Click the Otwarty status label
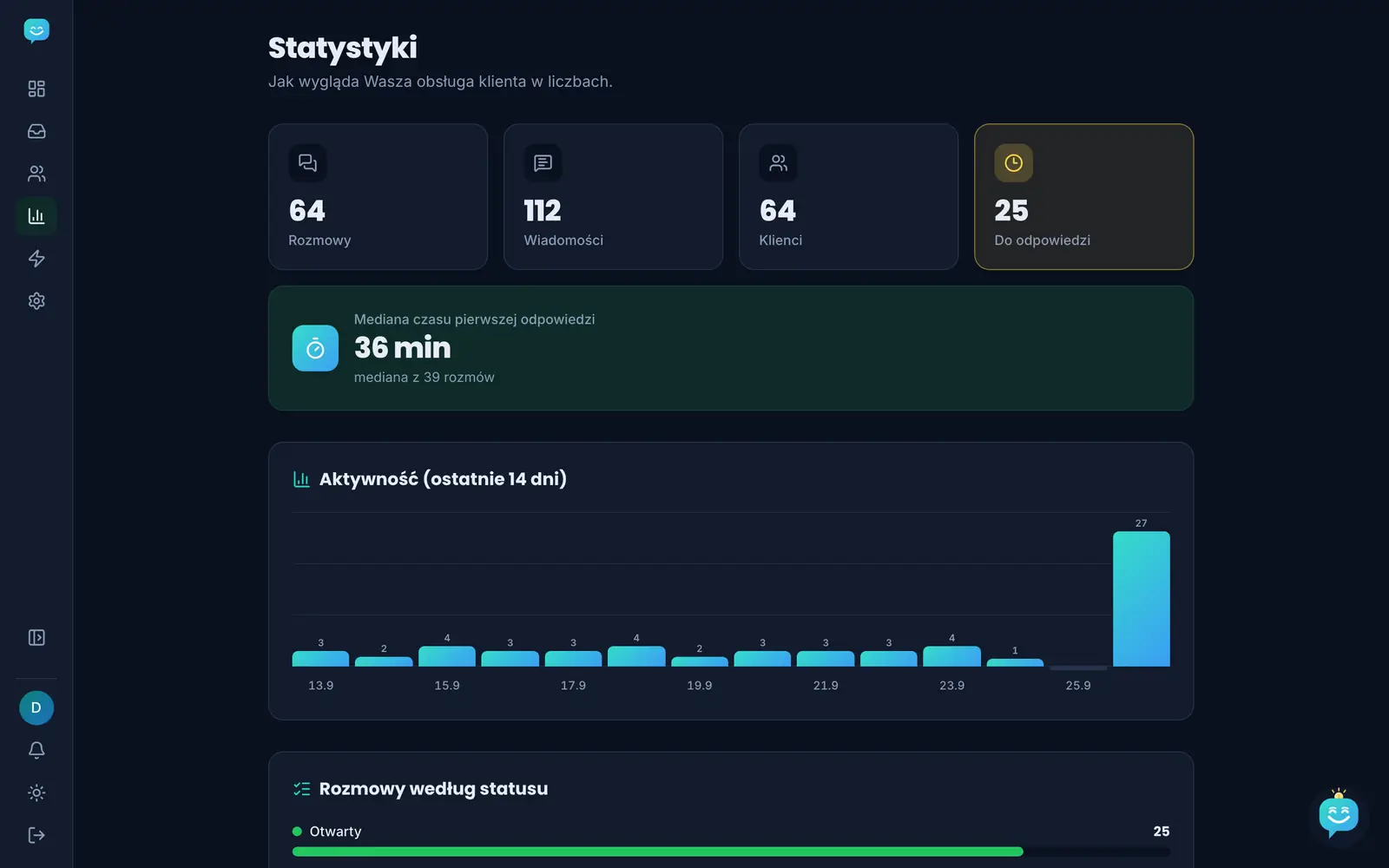1389x868 pixels. click(335, 832)
